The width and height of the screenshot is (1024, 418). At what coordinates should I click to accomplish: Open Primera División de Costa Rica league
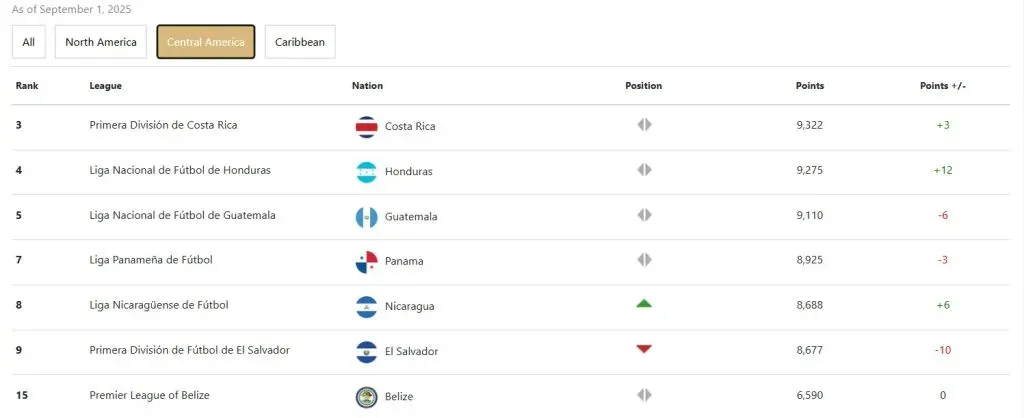(x=163, y=125)
